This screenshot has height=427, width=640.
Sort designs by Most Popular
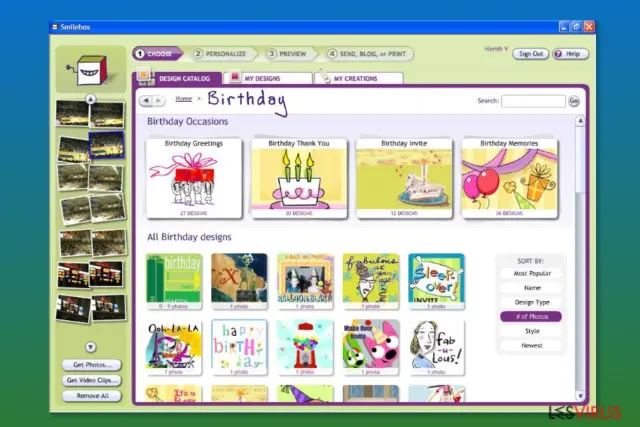pos(531,274)
